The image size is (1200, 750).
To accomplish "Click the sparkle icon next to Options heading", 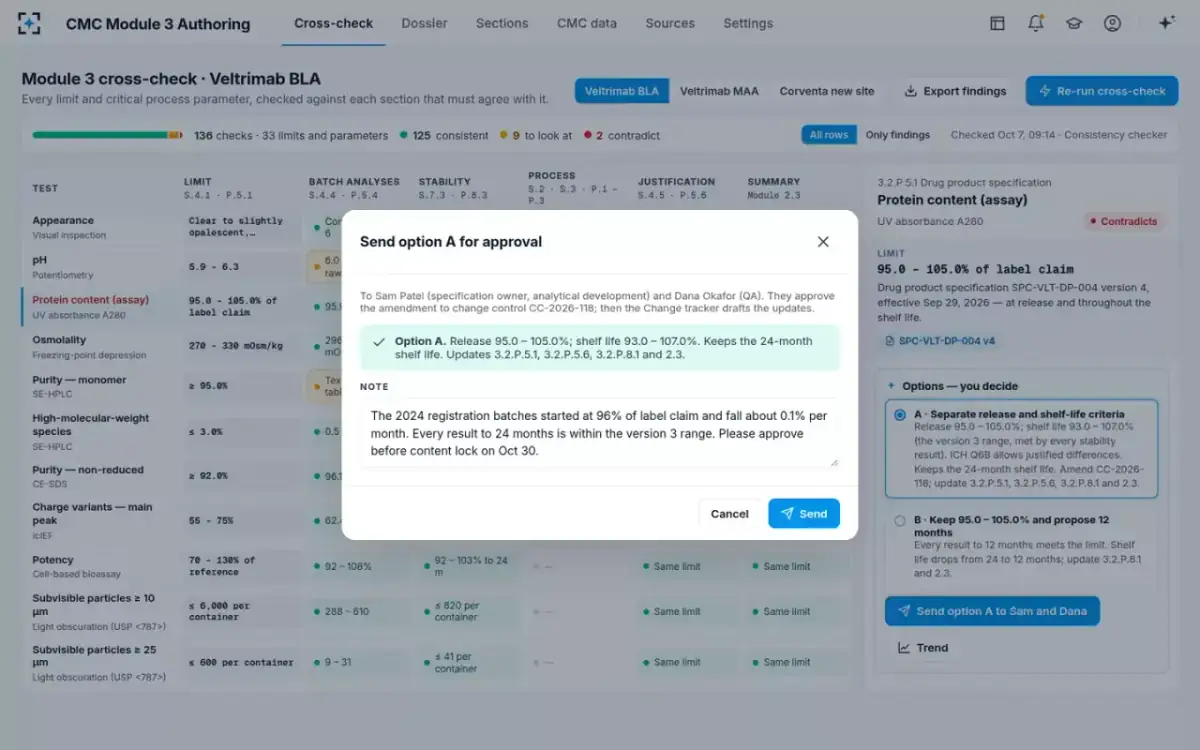I will point(891,386).
